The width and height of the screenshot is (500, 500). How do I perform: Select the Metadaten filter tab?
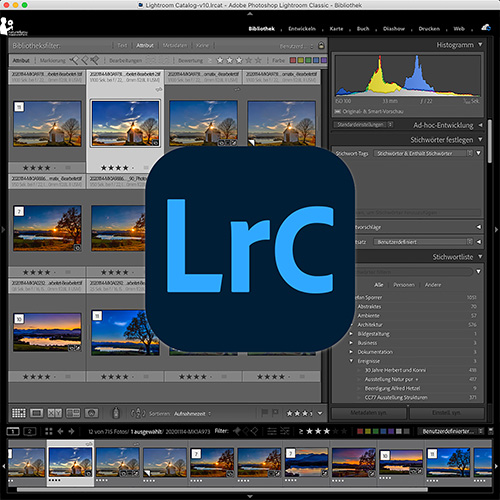pyautogui.click(x=175, y=45)
